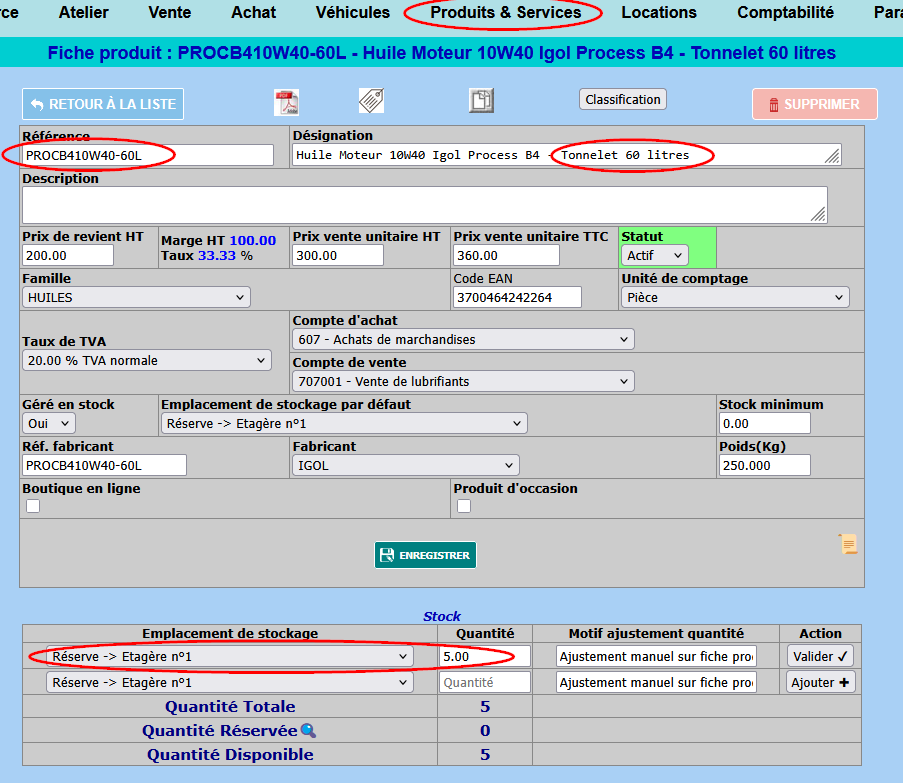Expand the Famille dropdown set to HUILES
The image size is (903, 783).
136,298
